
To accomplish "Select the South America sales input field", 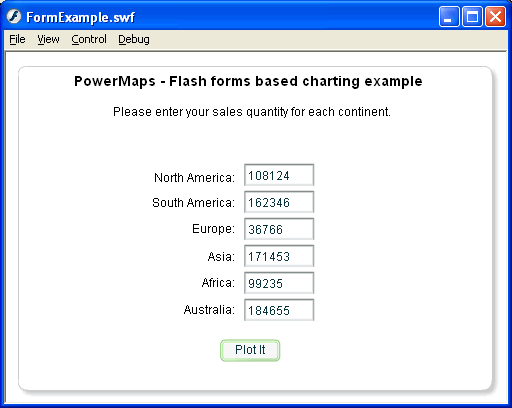I will pos(279,202).
